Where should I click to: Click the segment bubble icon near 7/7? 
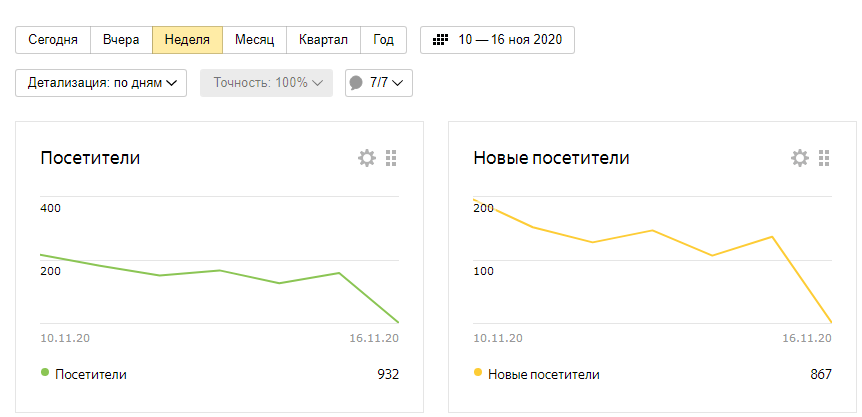[x=356, y=83]
